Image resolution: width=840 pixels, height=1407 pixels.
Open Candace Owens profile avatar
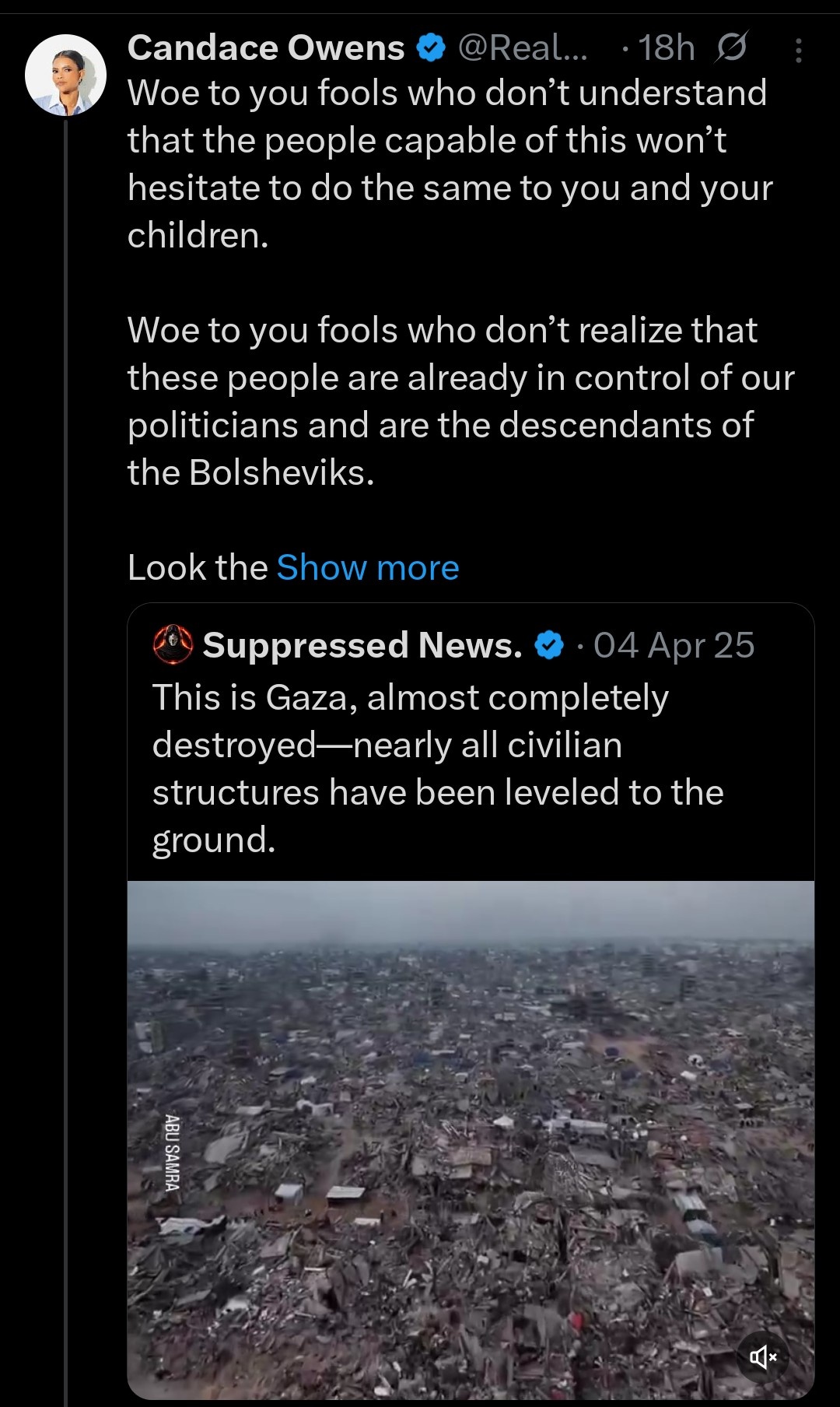65,75
